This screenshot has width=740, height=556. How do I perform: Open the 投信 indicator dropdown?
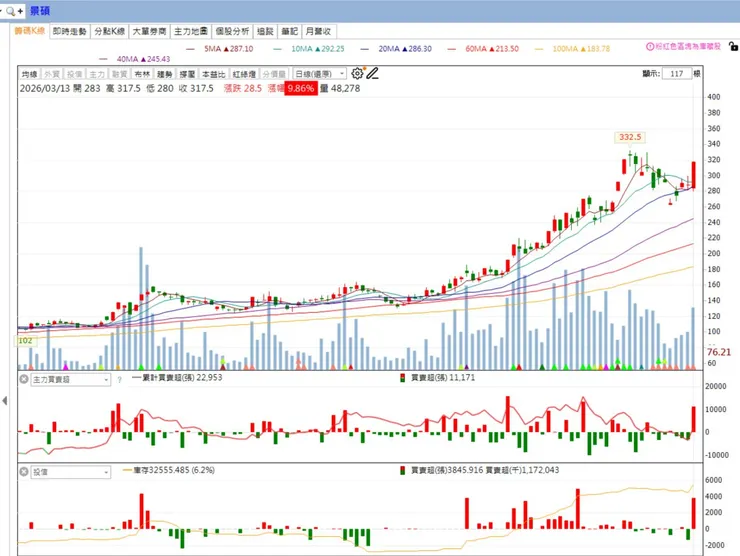[x=71, y=472]
